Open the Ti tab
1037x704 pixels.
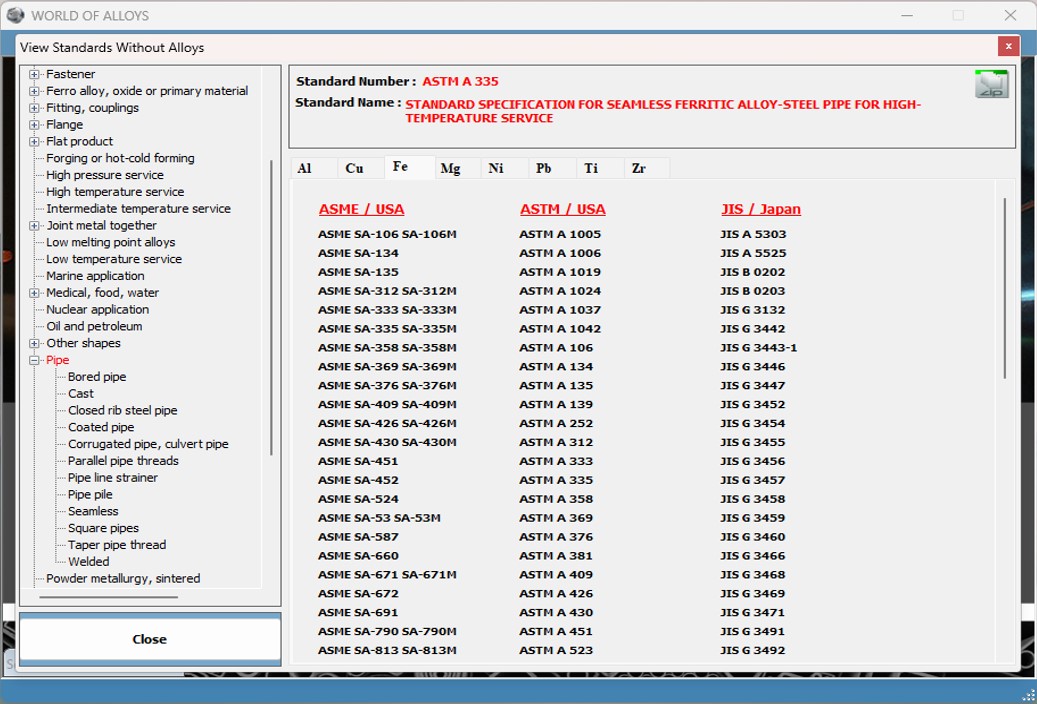tap(600, 168)
